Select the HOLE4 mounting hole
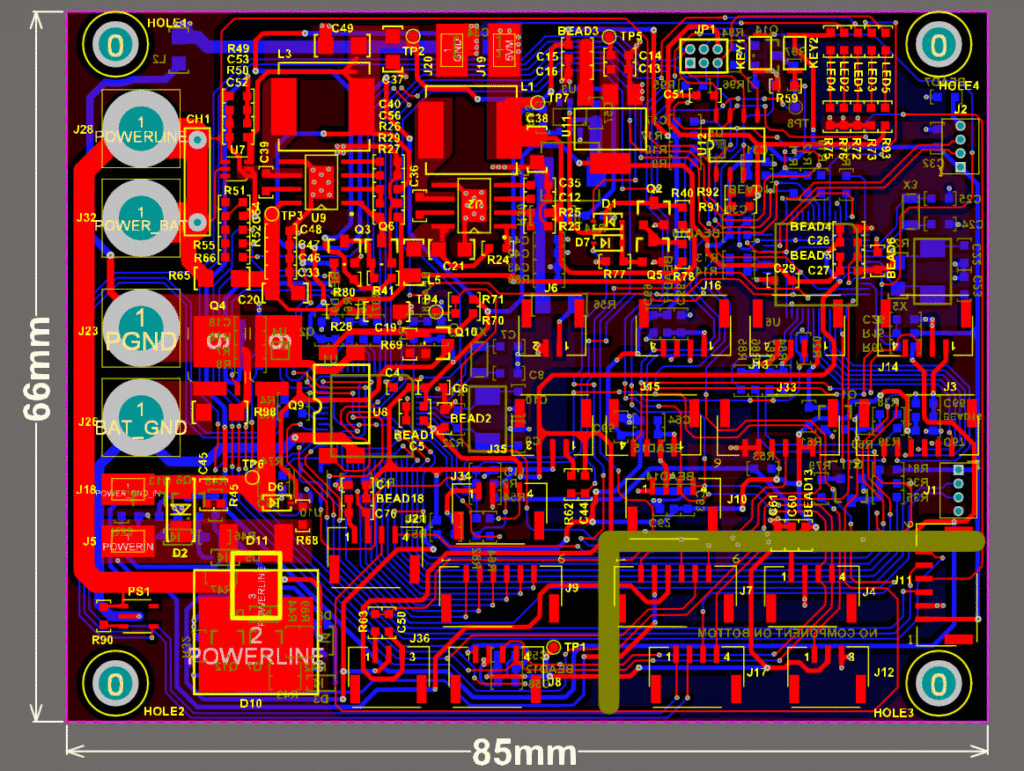The height and width of the screenshot is (771, 1024). [938, 45]
